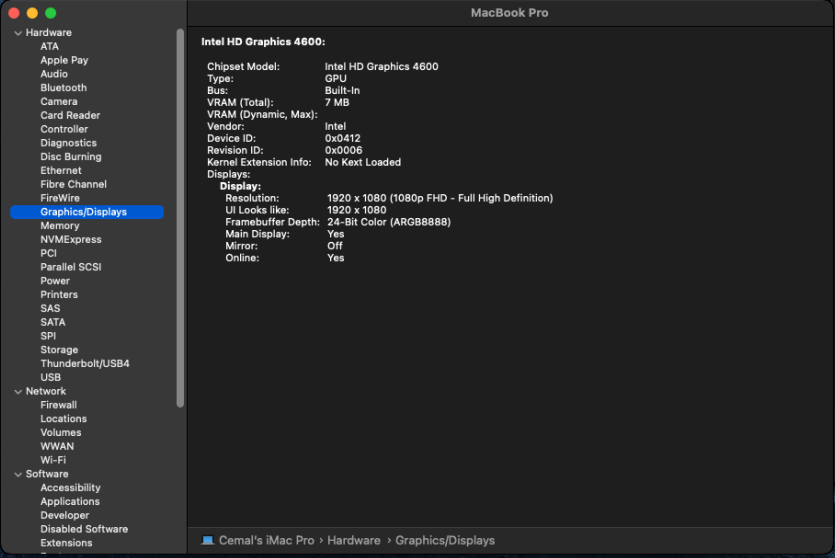Open the Thunderbolt/USB4 entry
Image resolution: width=835 pixels, height=558 pixels.
84,364
